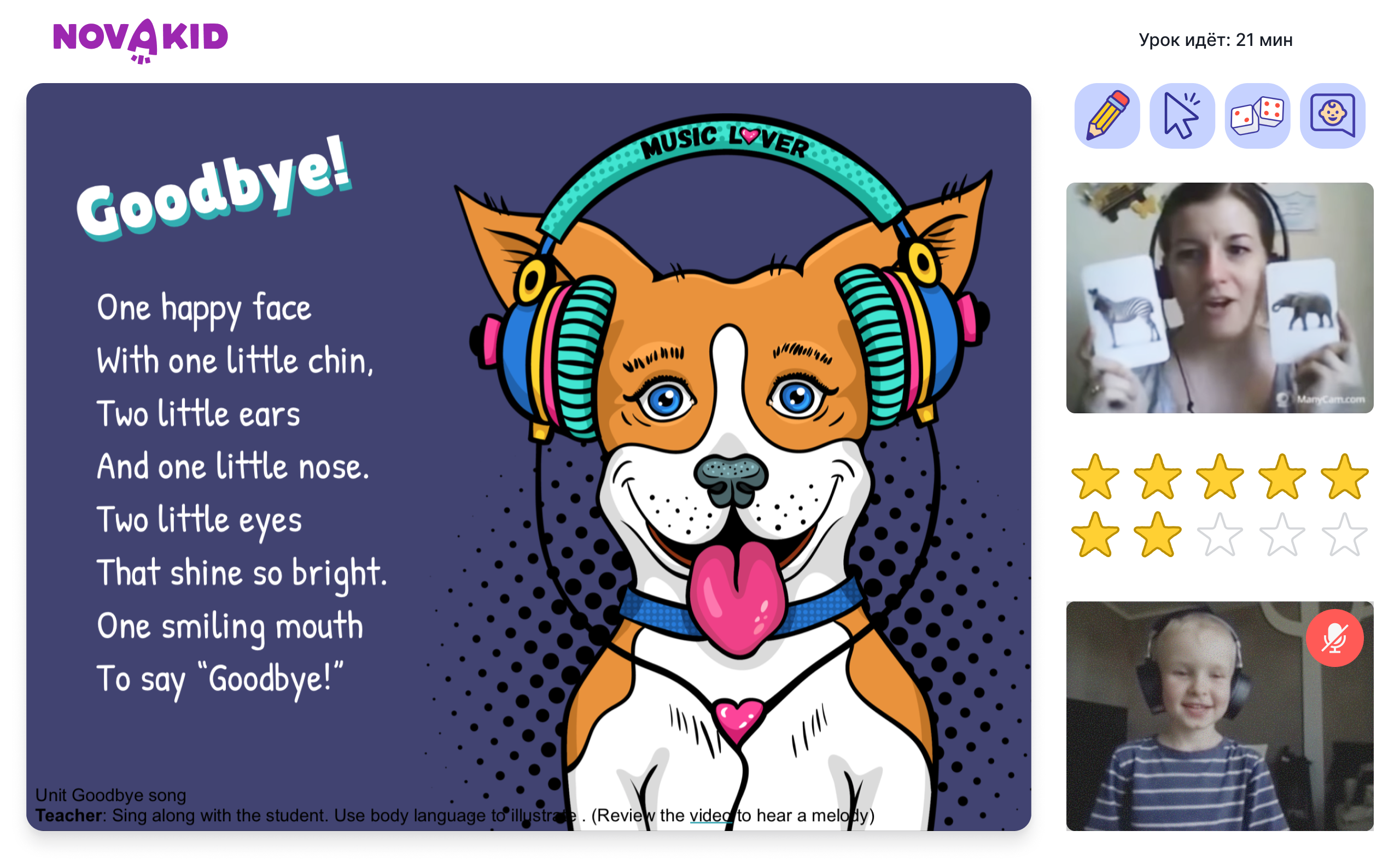Click the lesson timer text
This screenshot has height=866, width=1400.
pos(1215,40)
